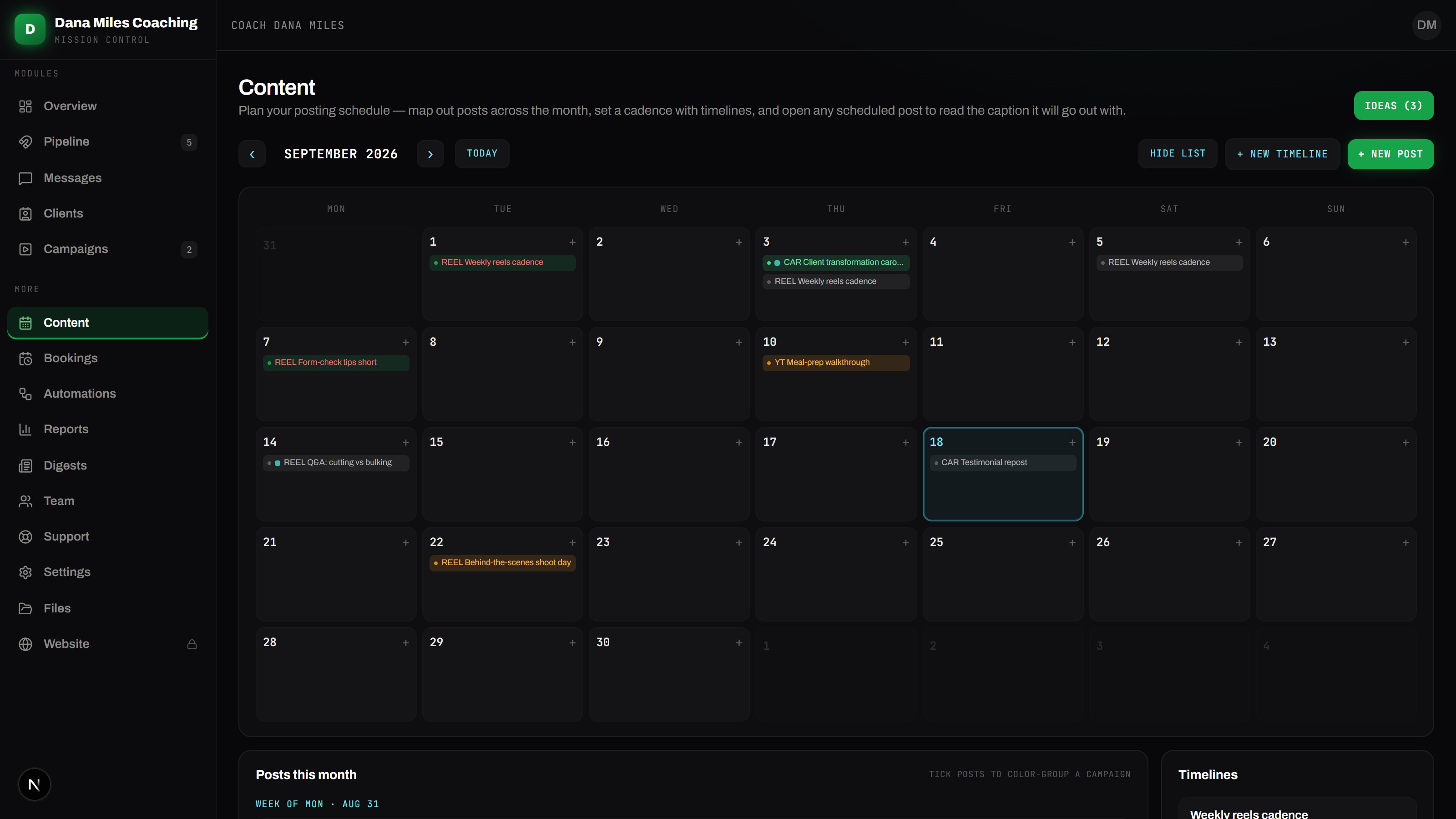Open the Settings gear icon
1456x819 pixels.
pos(25,572)
